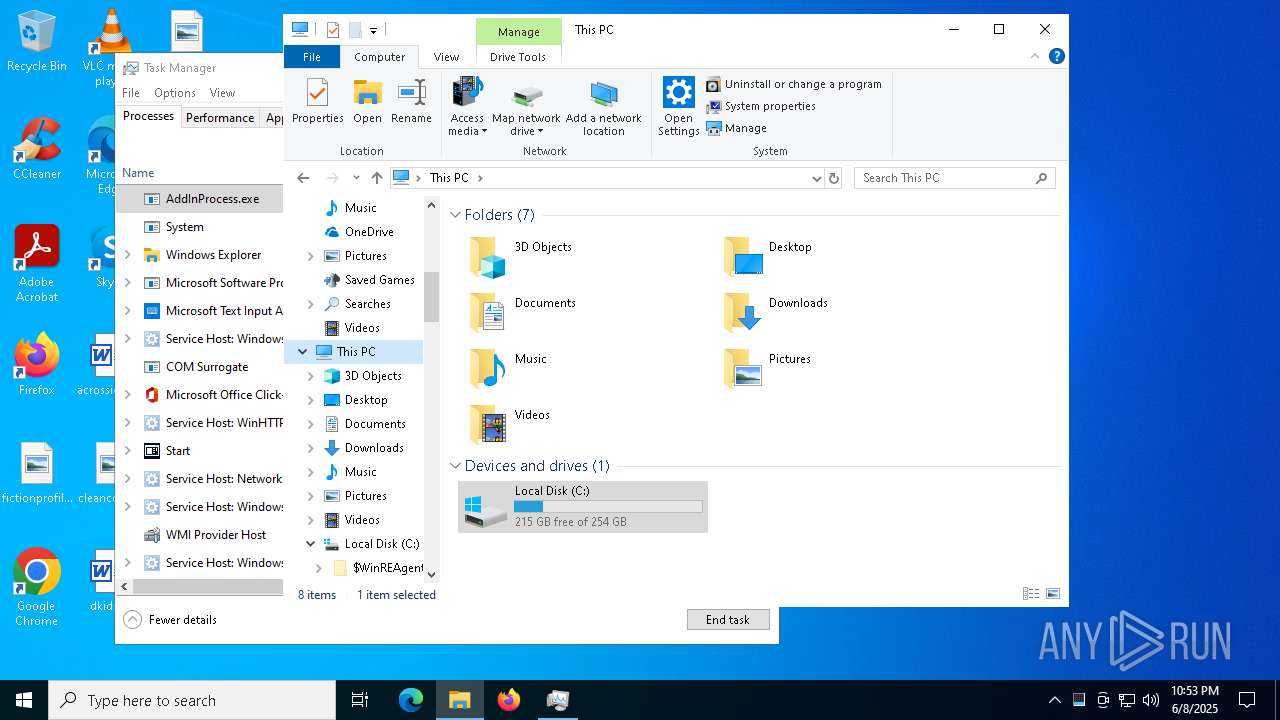Click the Back navigation arrow
The height and width of the screenshot is (720, 1280).
[303, 177]
